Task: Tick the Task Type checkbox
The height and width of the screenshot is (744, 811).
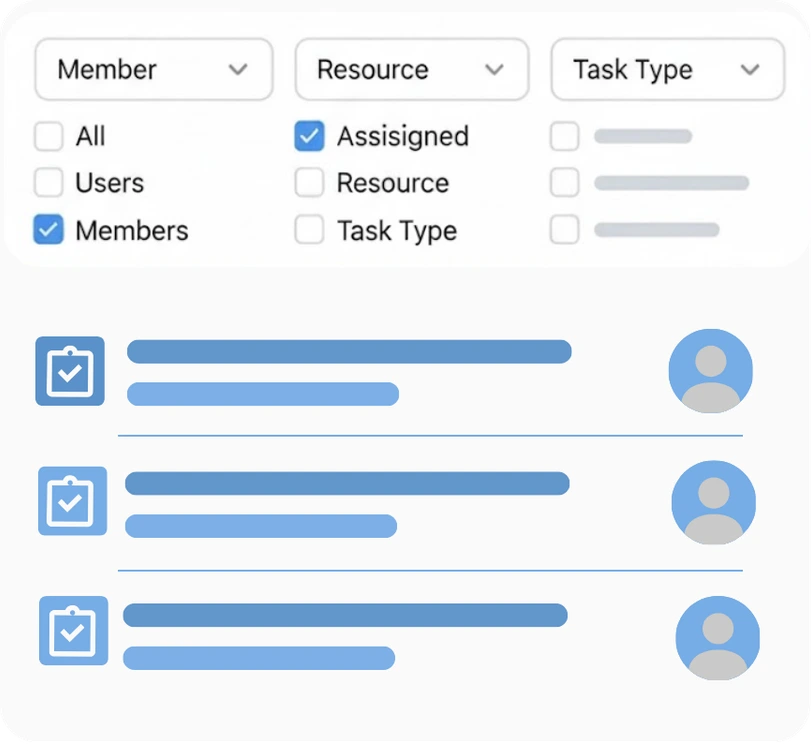Action: click(309, 230)
